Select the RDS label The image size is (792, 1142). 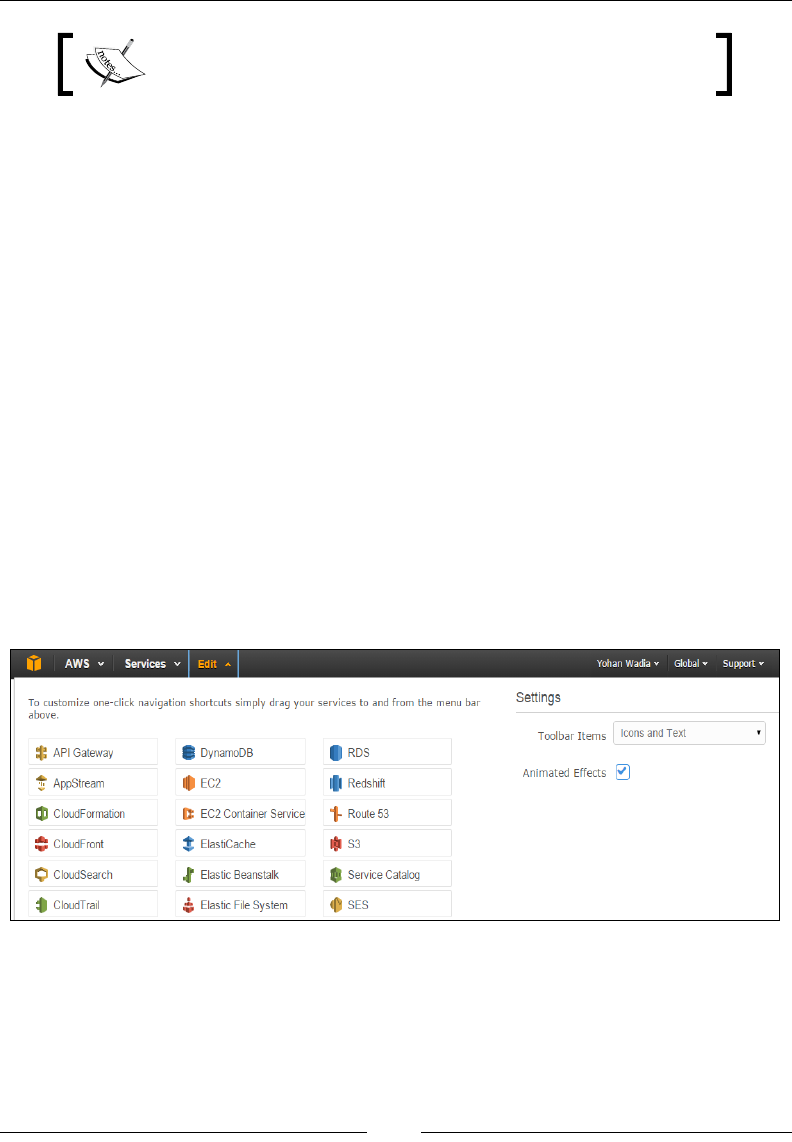358,752
